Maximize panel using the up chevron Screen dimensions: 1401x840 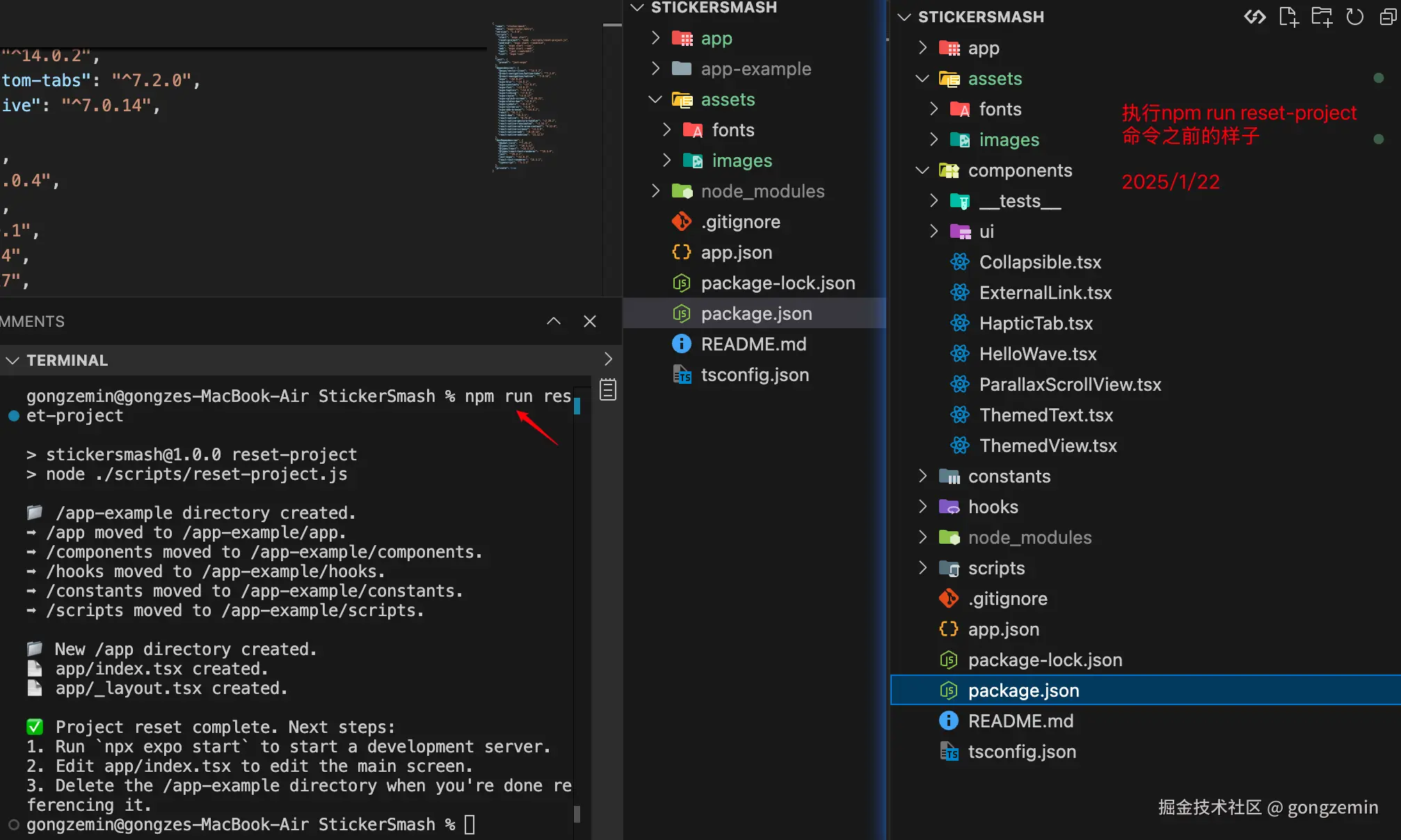554,321
